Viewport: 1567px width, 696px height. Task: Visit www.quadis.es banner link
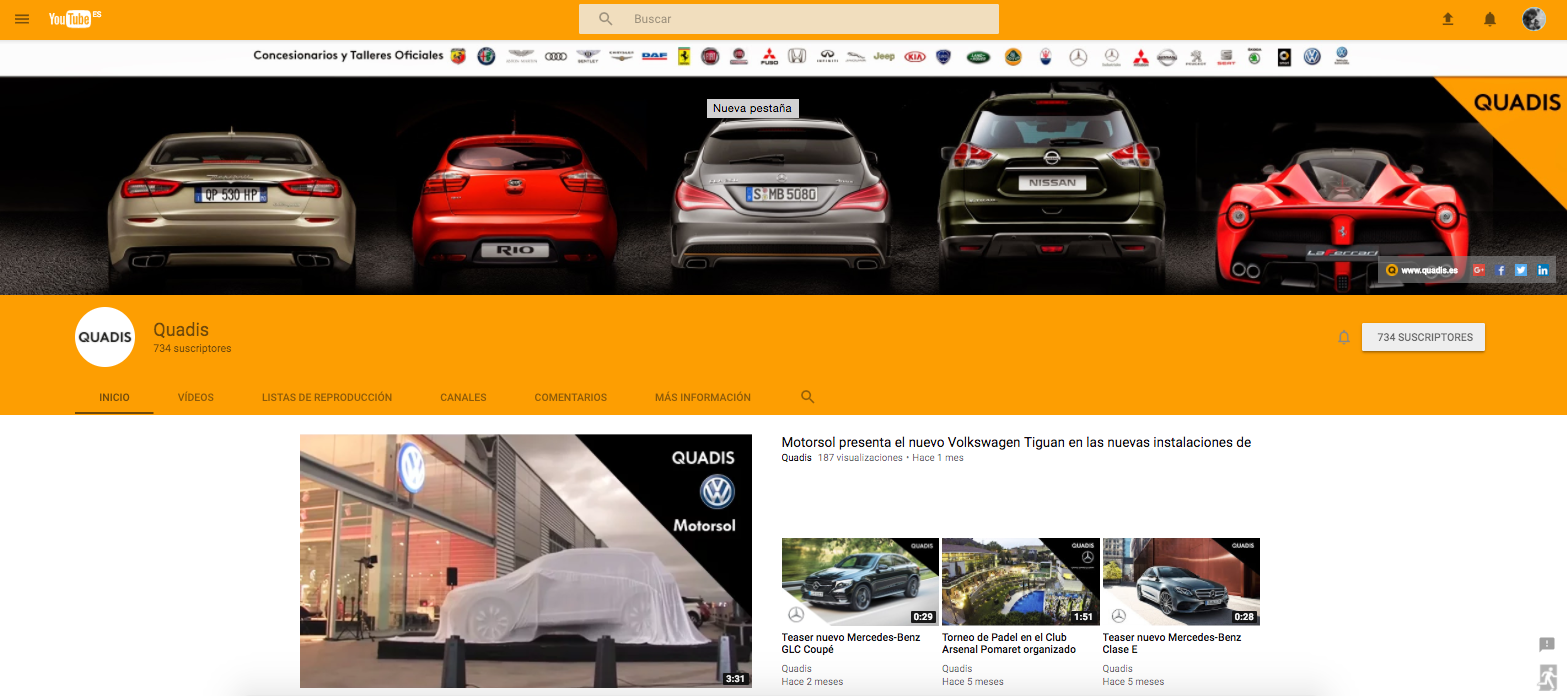[x=1421, y=270]
